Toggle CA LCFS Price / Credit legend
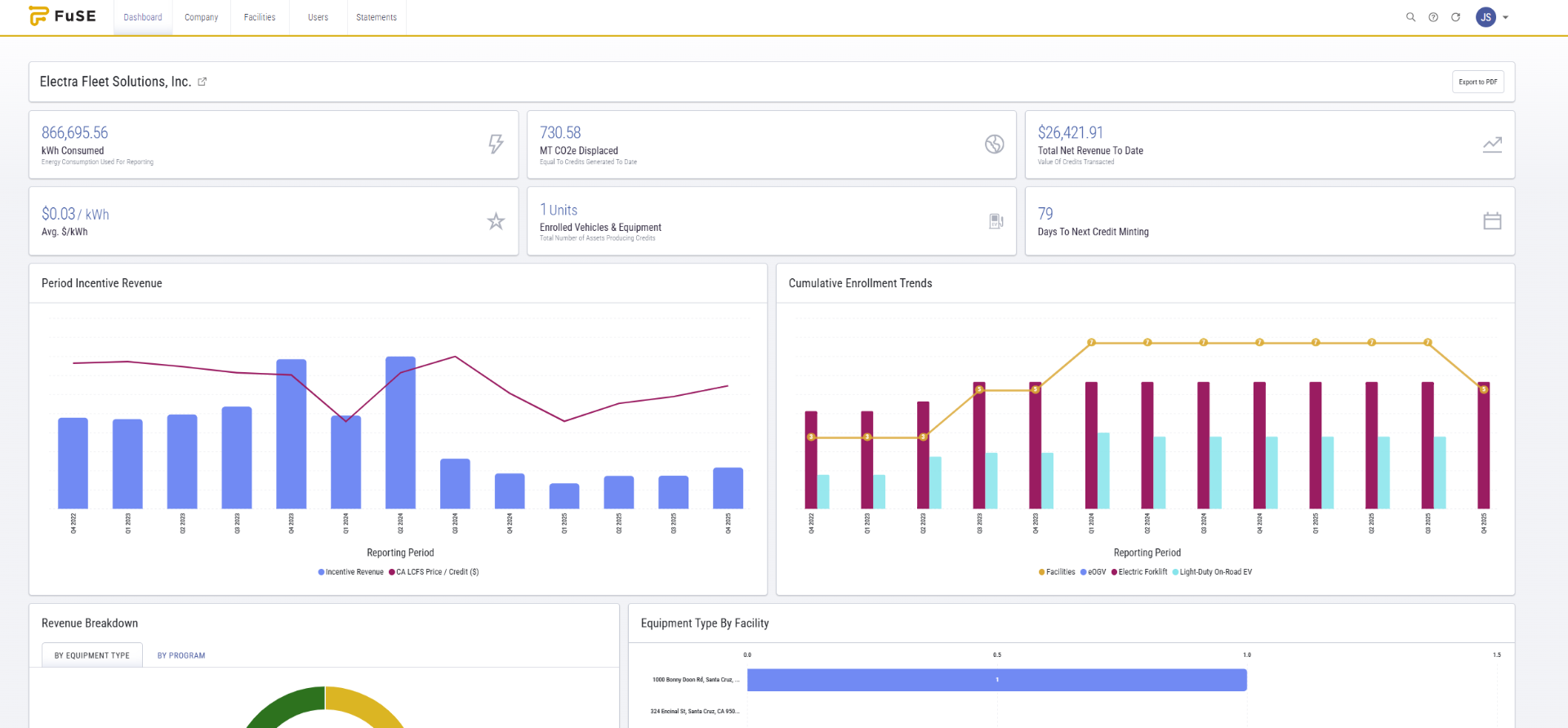Viewport: 1568px width, 728px height. click(434, 572)
